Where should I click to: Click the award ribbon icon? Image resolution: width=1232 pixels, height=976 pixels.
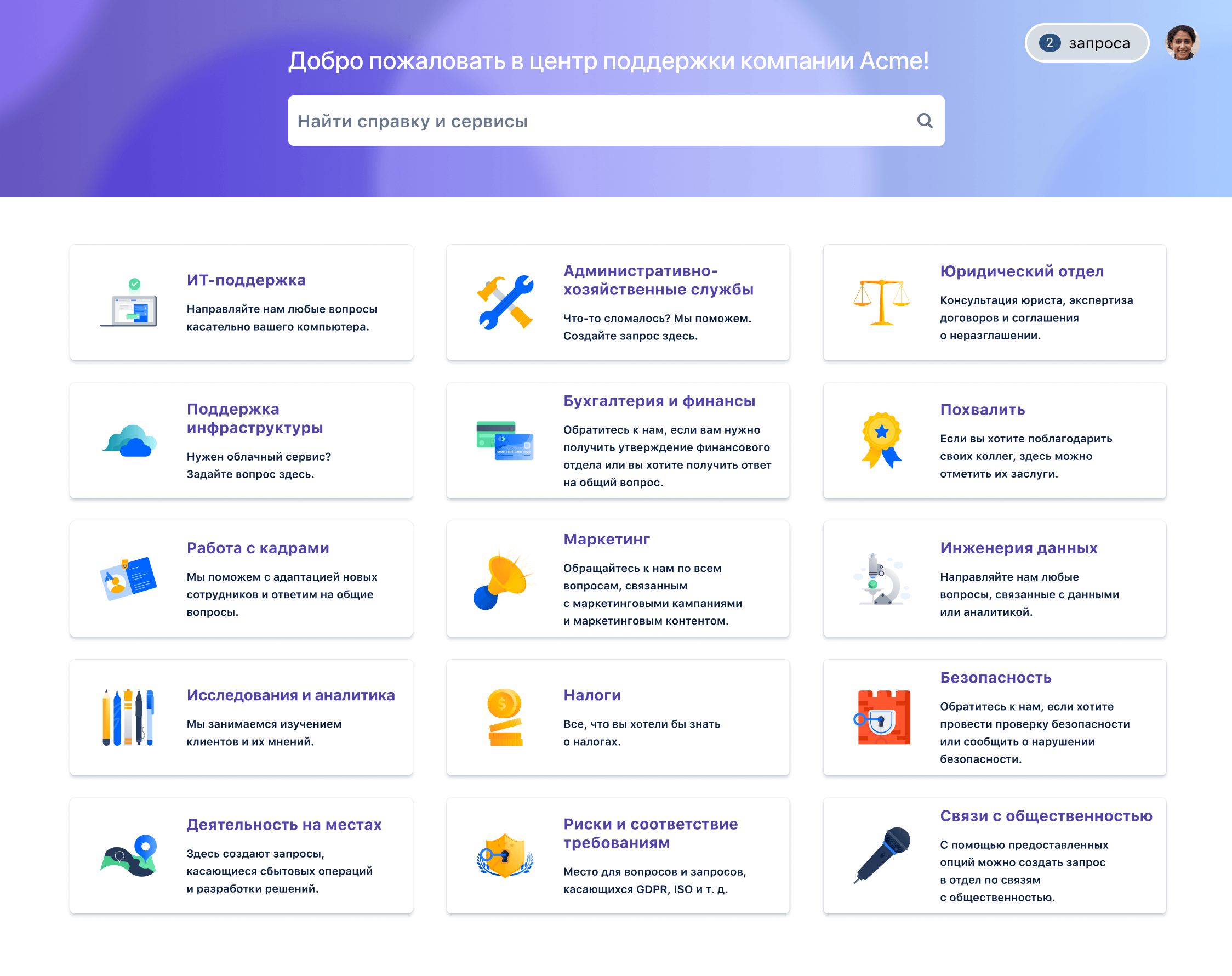click(x=881, y=441)
